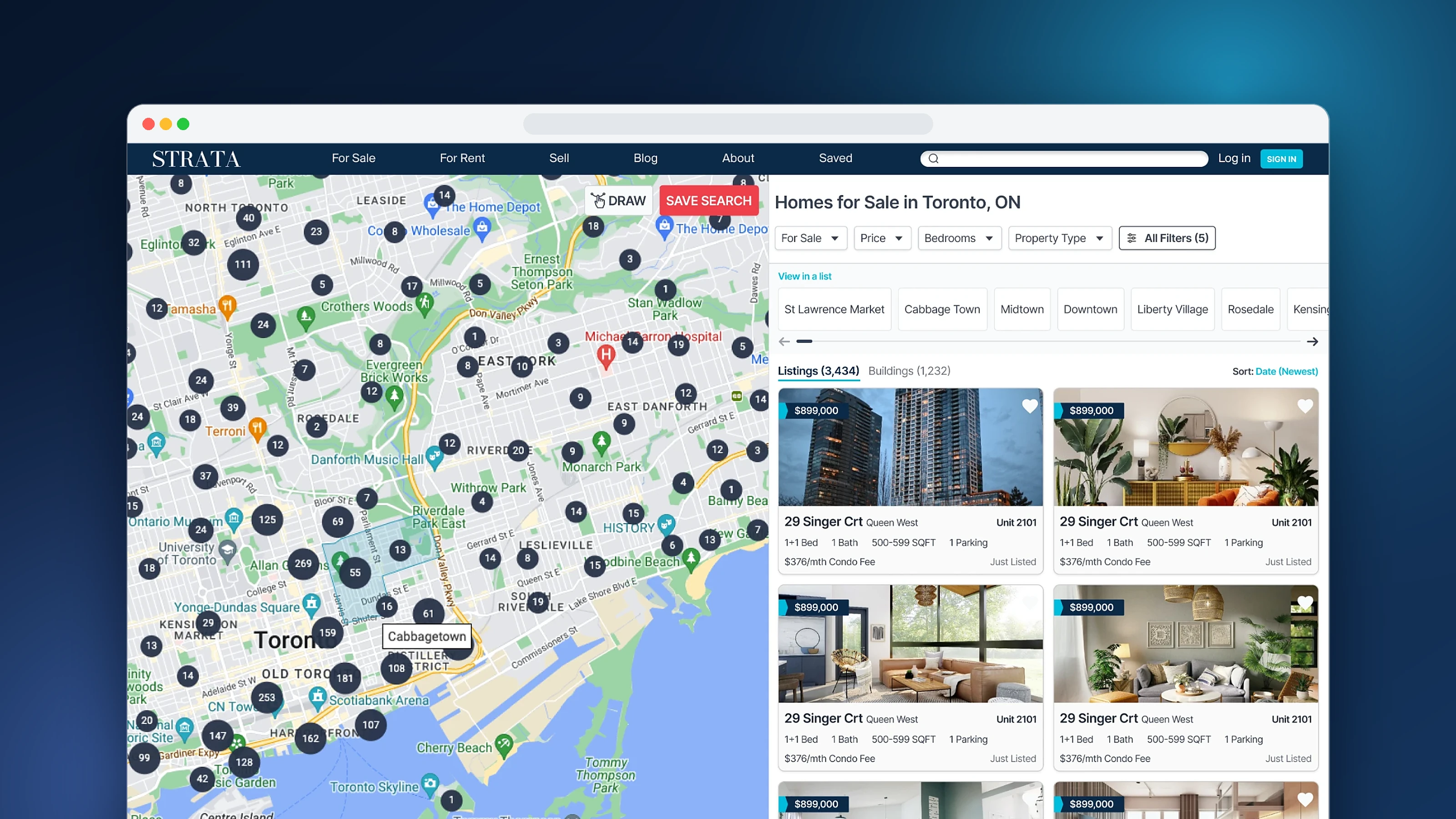Click the Scotiabank Arena map marker

click(x=318, y=698)
